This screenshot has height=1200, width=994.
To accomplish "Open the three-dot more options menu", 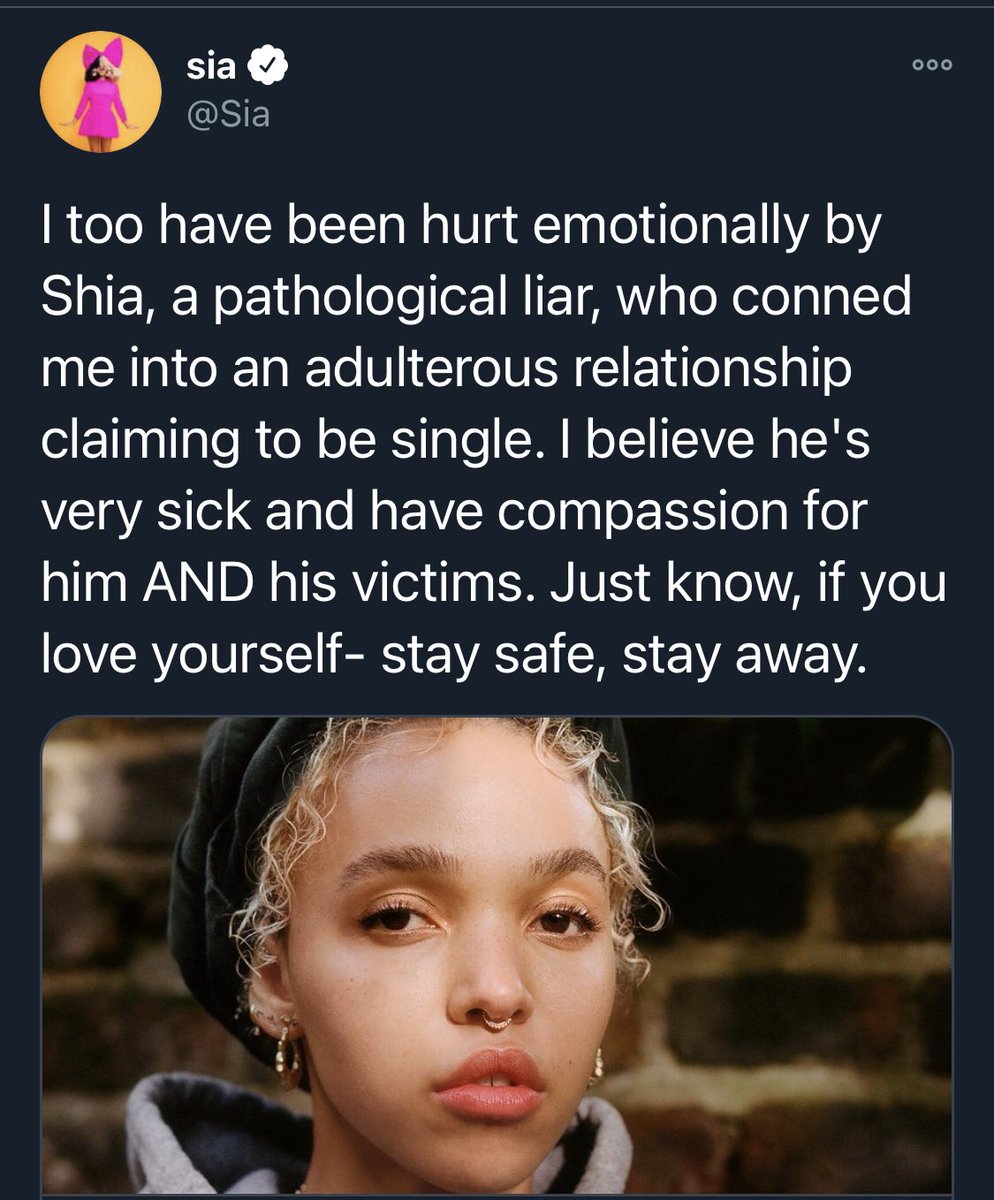I will click(932, 65).
